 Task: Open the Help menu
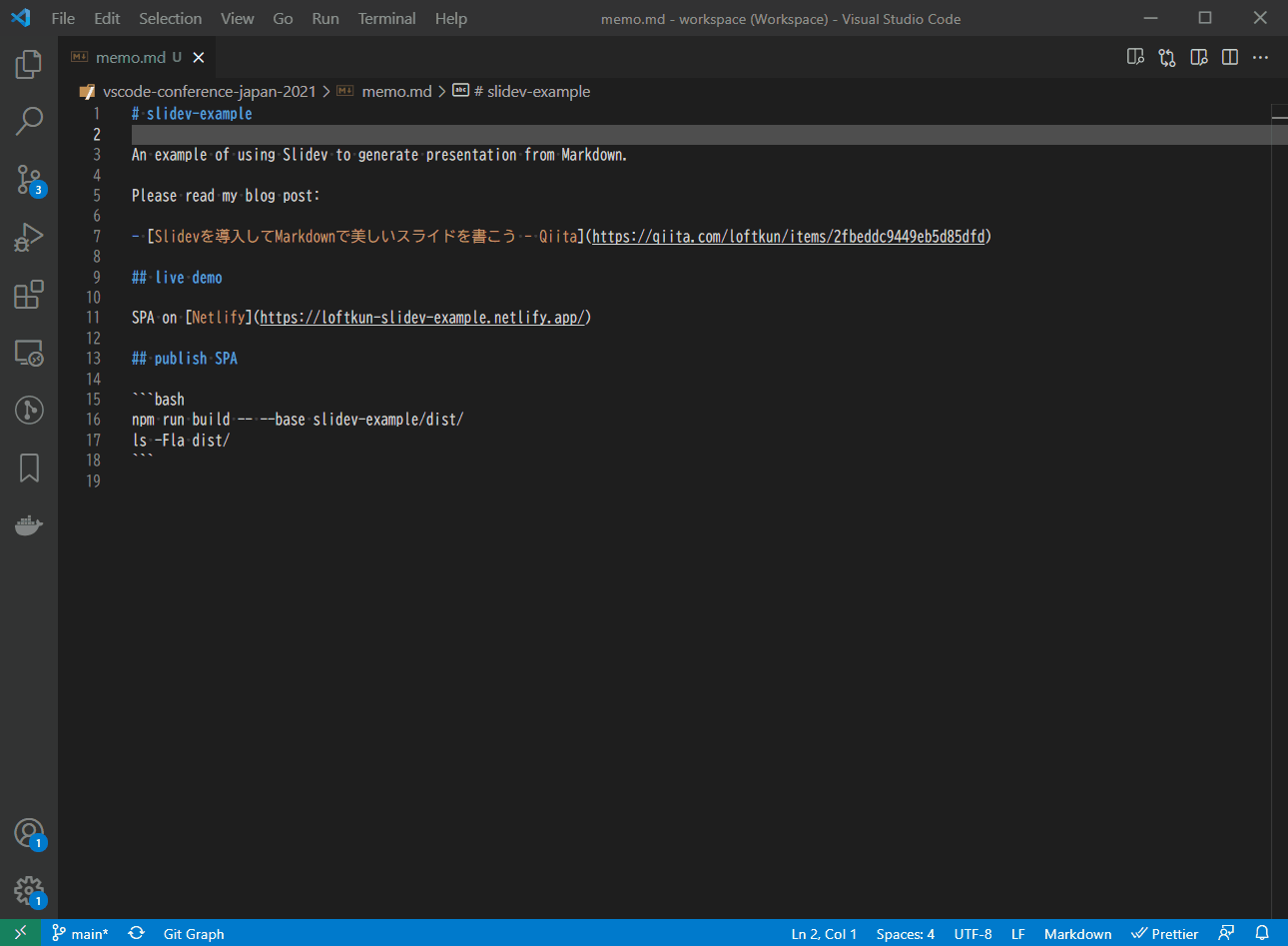point(451,18)
